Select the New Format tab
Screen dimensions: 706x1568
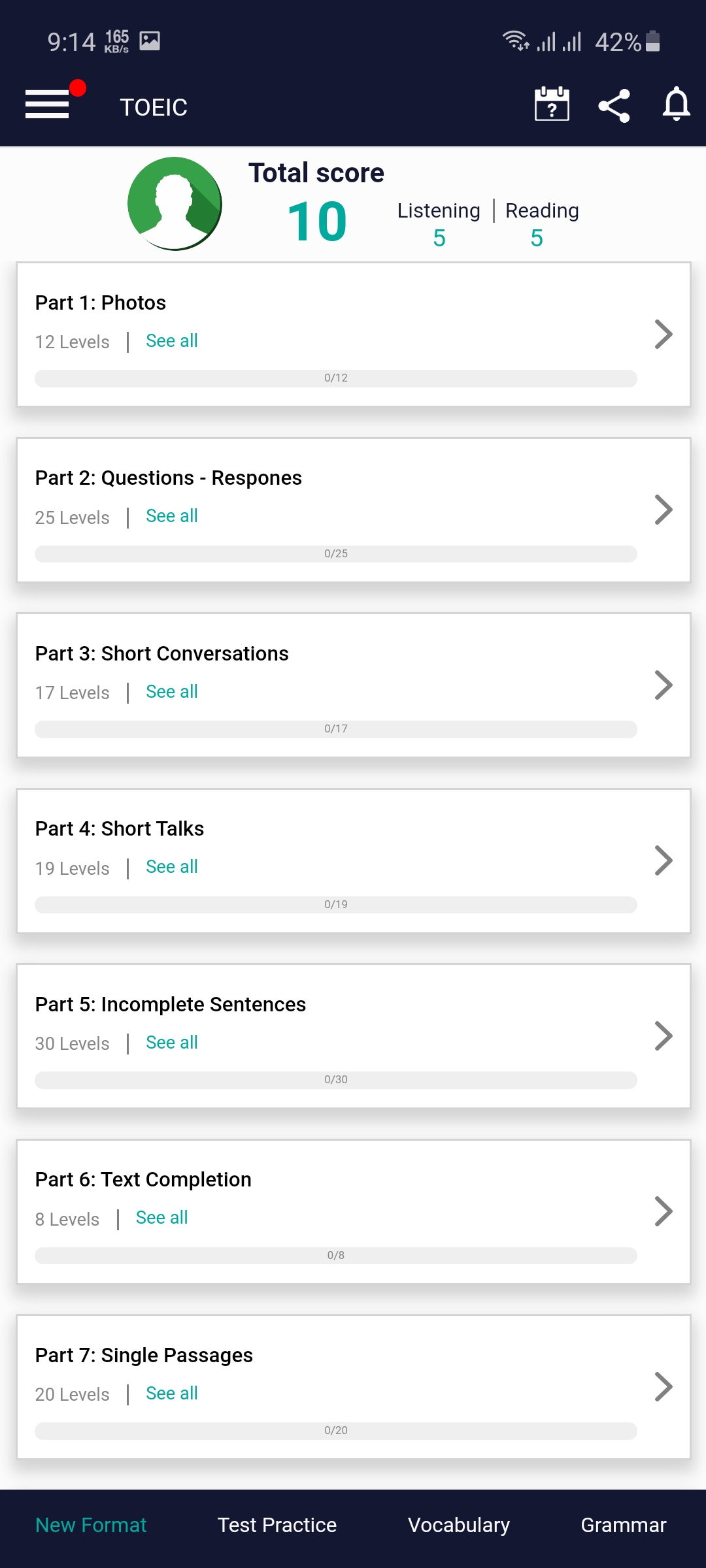tap(91, 1525)
